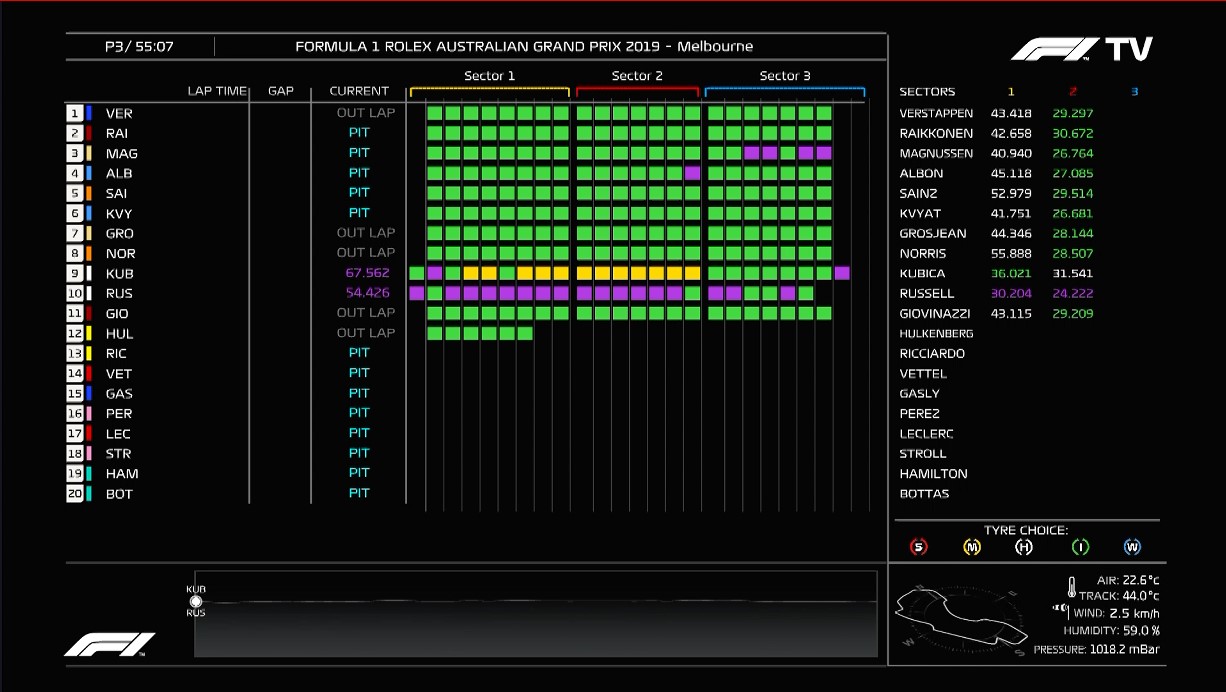Image resolution: width=1226 pixels, height=692 pixels.
Task: Select driver RAI in the timing list
Action: 117,134
